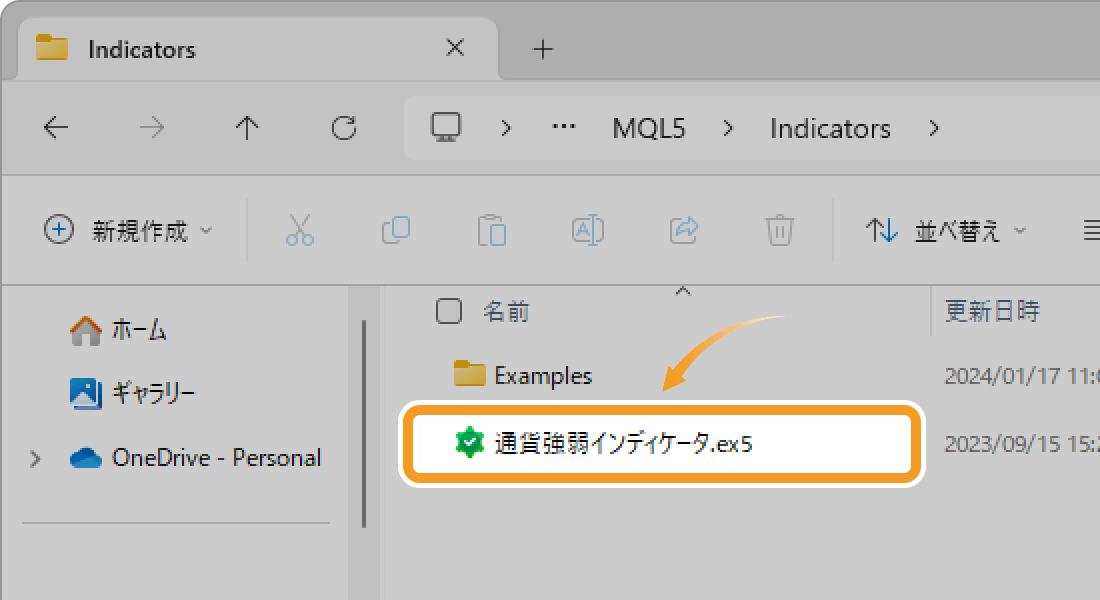Click the Paste clipboard icon
Viewport: 1100px width, 600px height.
pos(492,230)
